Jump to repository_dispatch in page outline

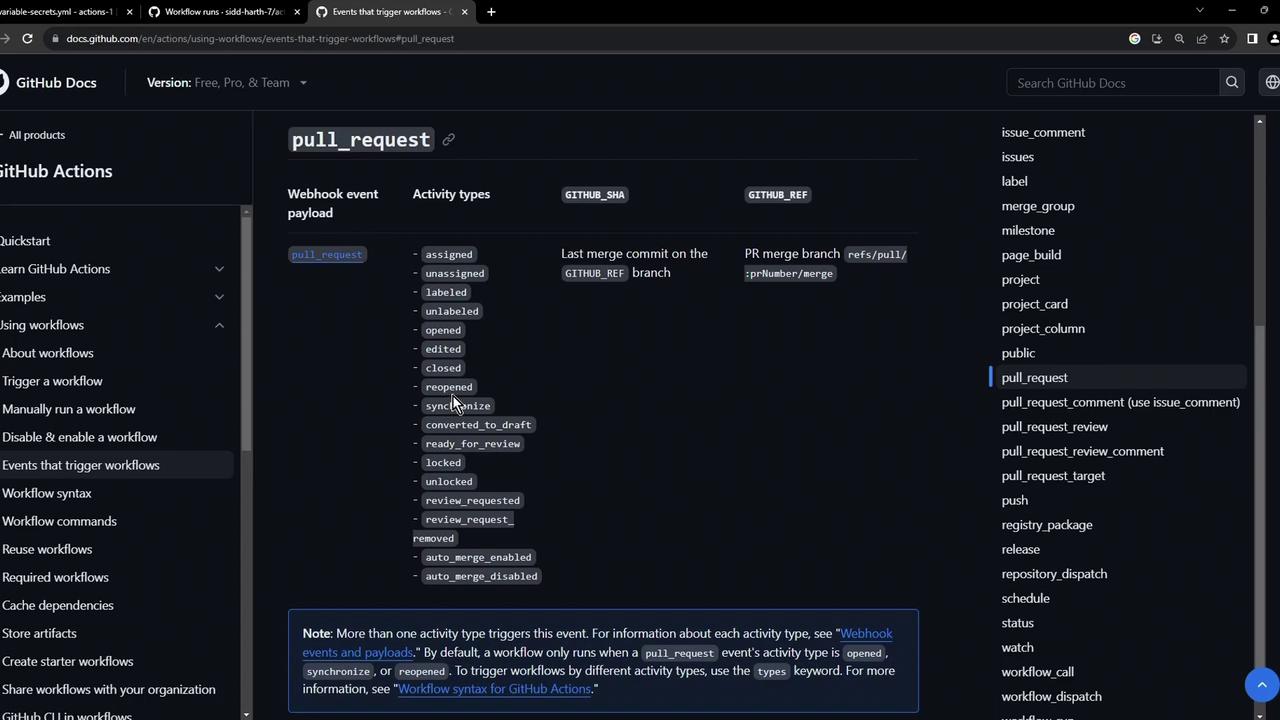pyautogui.click(x=1054, y=574)
